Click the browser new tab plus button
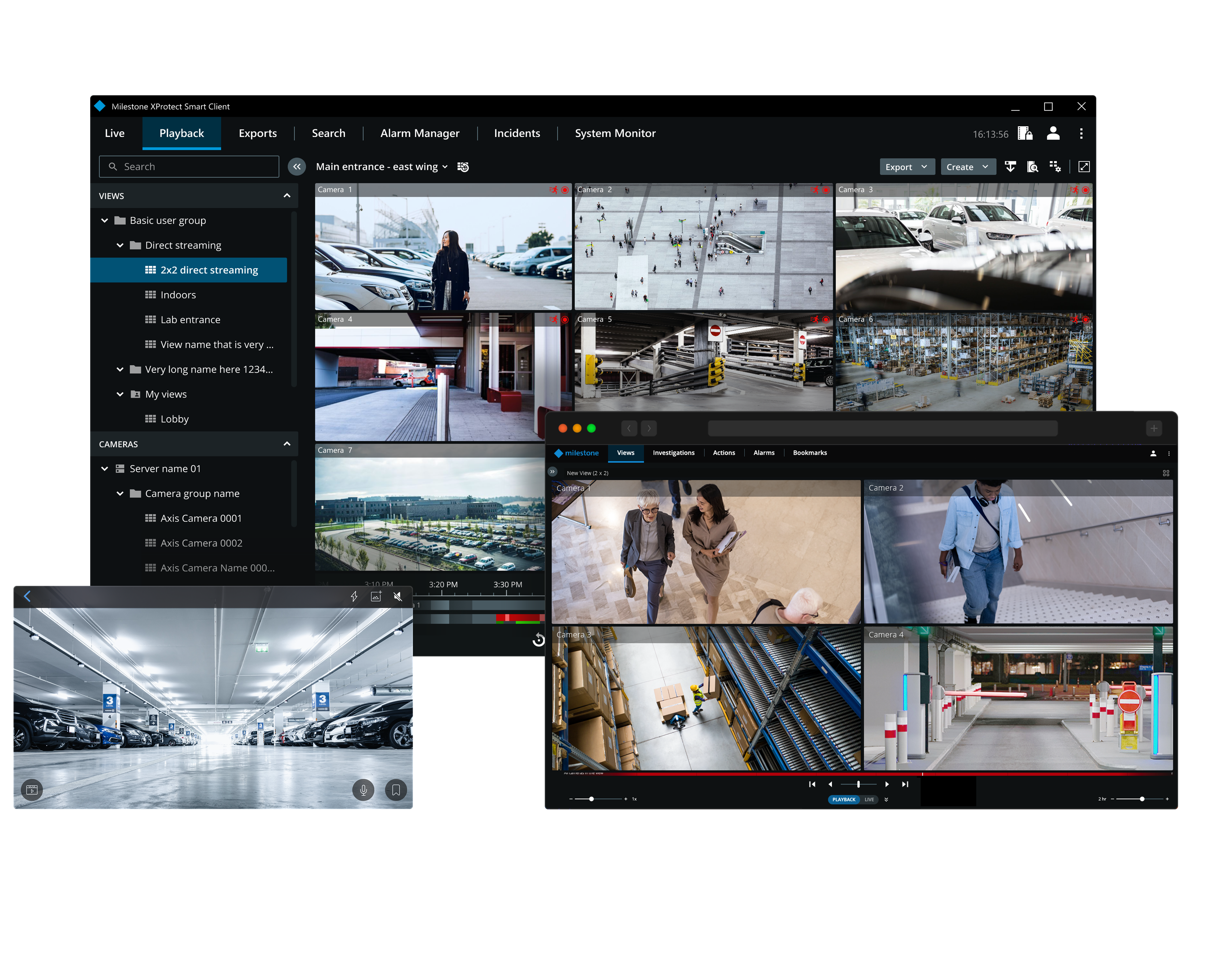The height and width of the screenshot is (962, 1232). click(x=1154, y=428)
